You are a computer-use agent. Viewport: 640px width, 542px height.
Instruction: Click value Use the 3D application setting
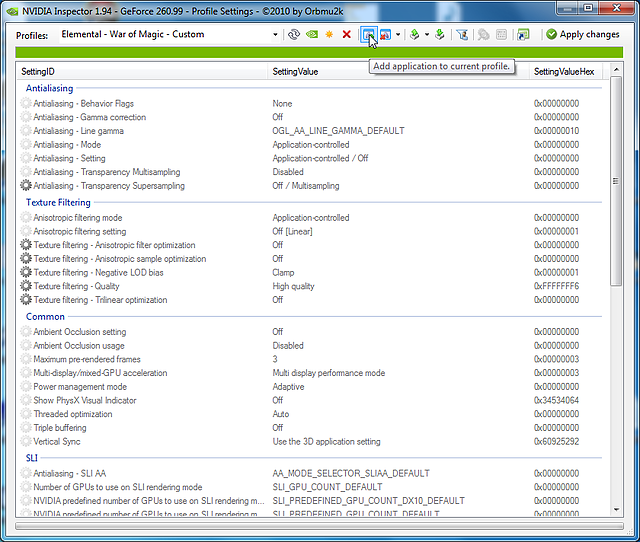point(327,442)
